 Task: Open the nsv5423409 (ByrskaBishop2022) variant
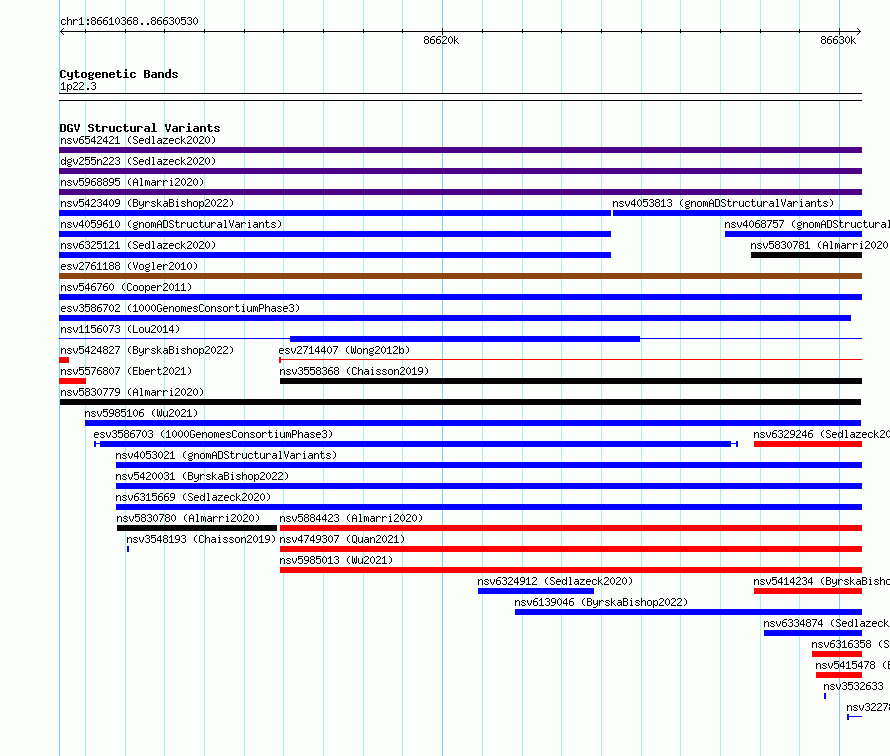(x=147, y=203)
